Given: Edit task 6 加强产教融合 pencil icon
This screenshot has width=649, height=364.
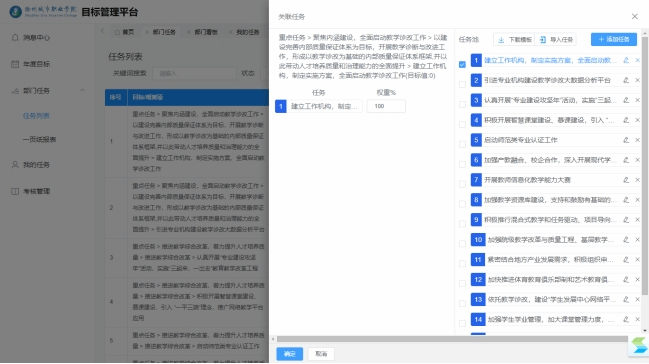Looking at the screenshot, I should tap(626, 160).
